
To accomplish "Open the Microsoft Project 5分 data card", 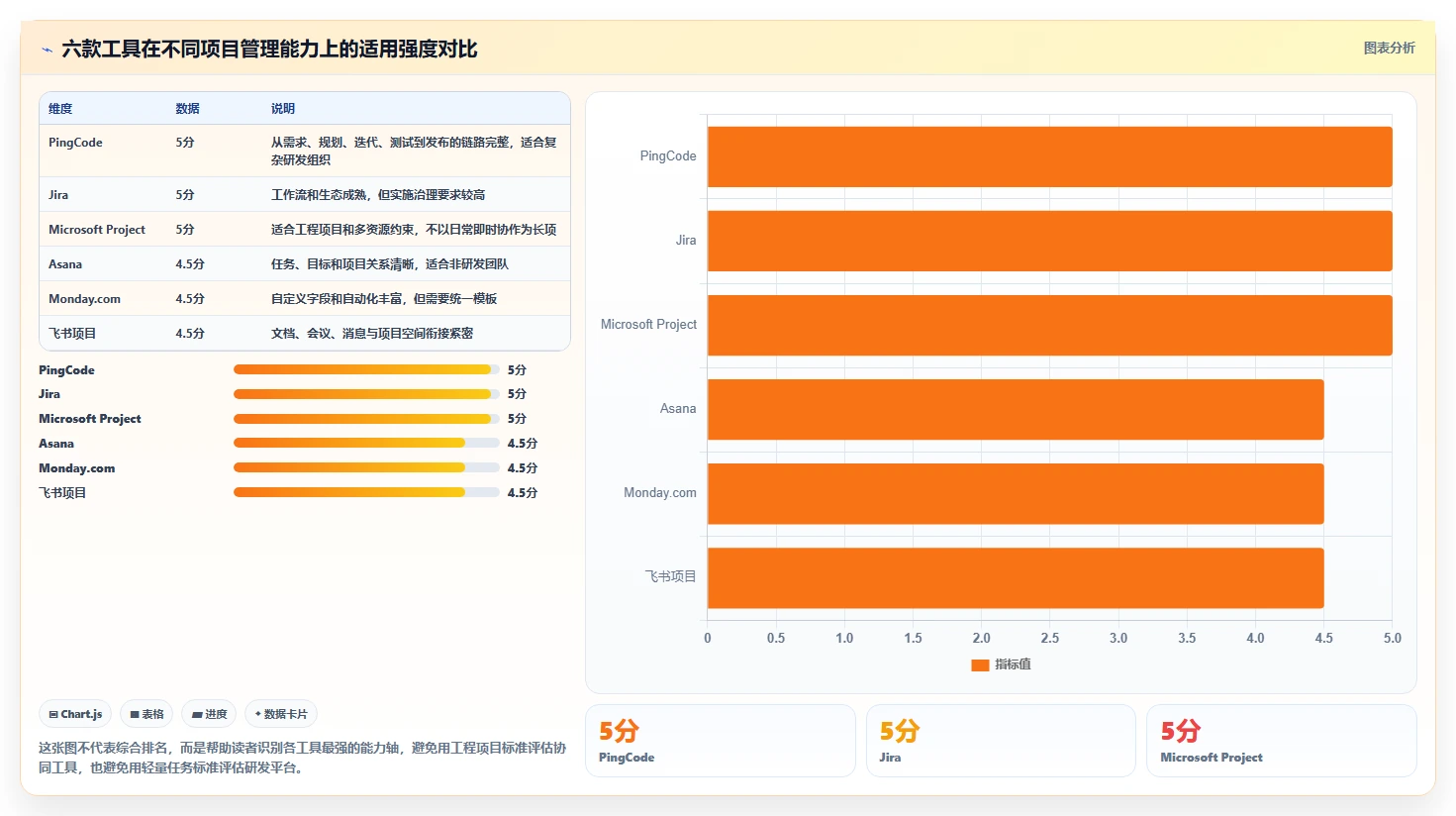I will pos(1282,741).
